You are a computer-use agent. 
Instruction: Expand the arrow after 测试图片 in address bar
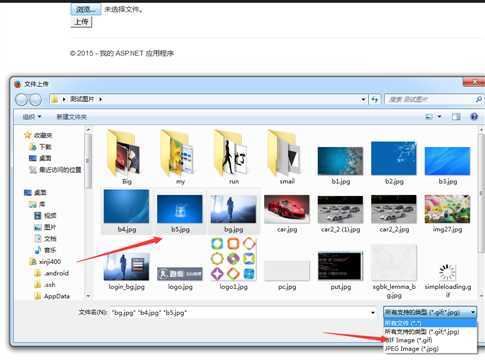pyautogui.click(x=100, y=99)
